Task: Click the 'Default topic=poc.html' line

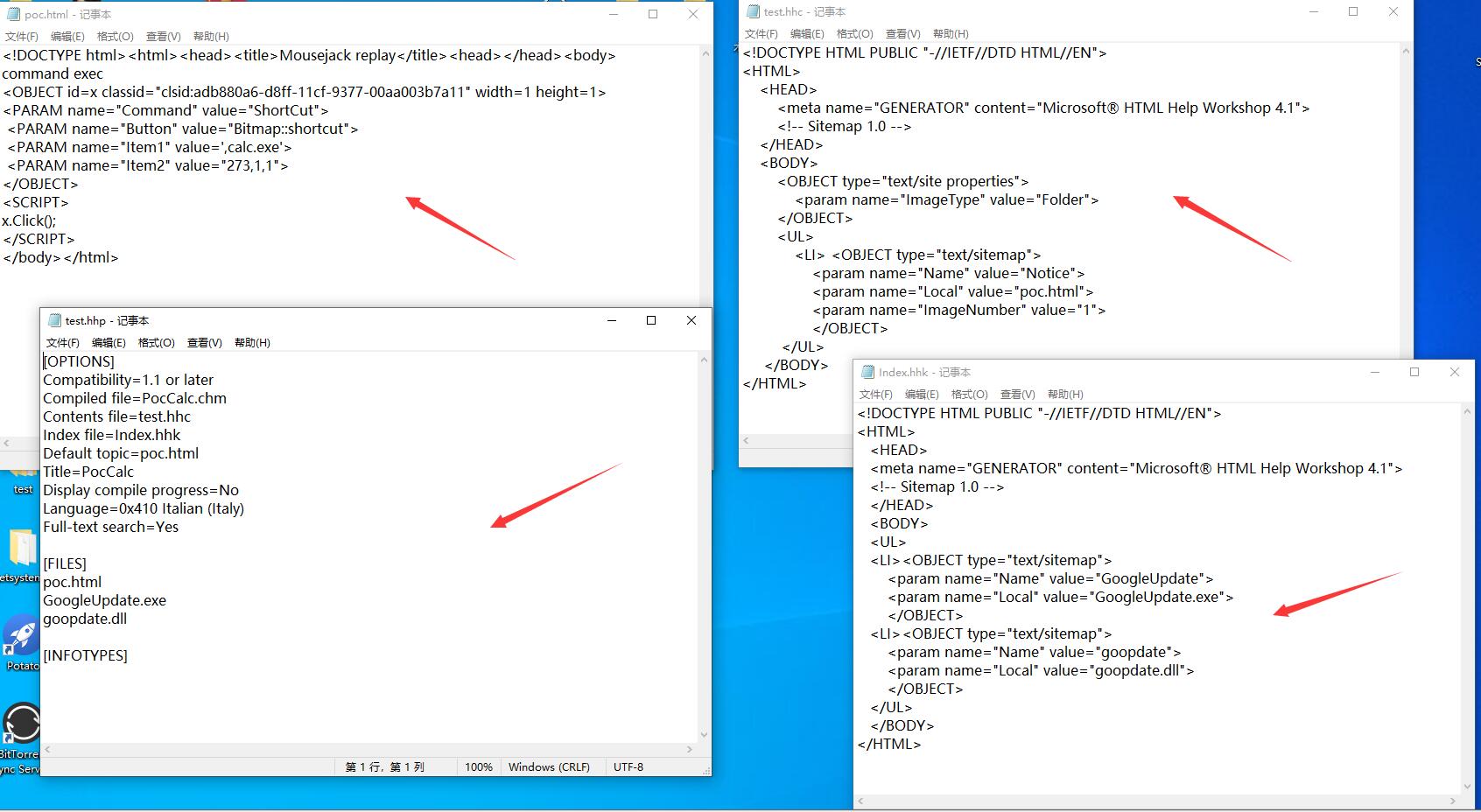Action: 121,453
